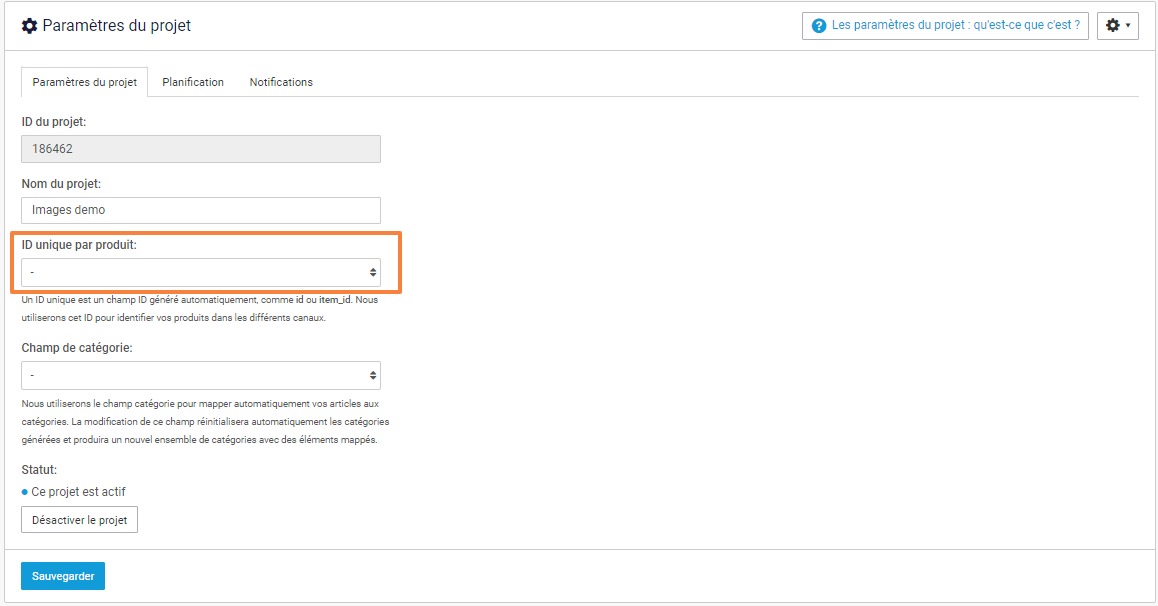Click the blue active status dot
The height and width of the screenshot is (606, 1158).
point(25,492)
